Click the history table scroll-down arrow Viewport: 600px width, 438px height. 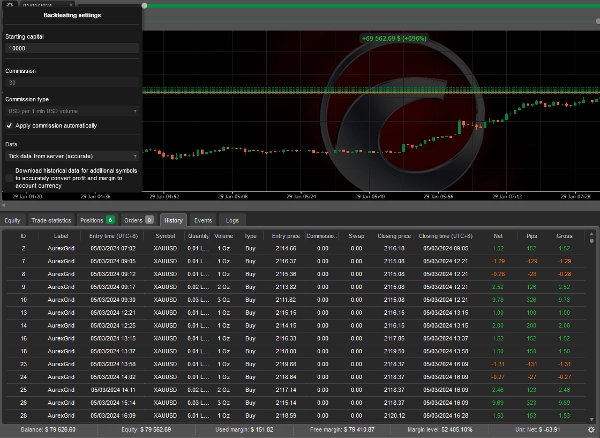tap(592, 420)
